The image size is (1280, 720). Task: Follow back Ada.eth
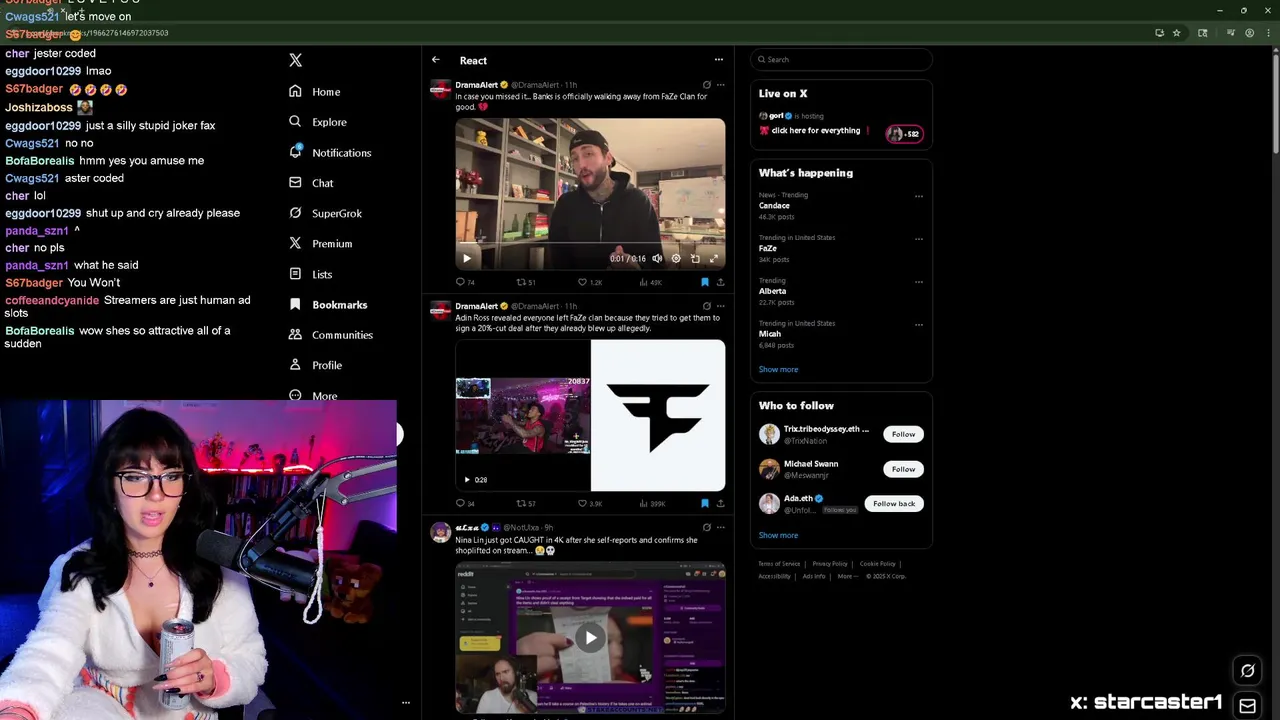pos(894,504)
